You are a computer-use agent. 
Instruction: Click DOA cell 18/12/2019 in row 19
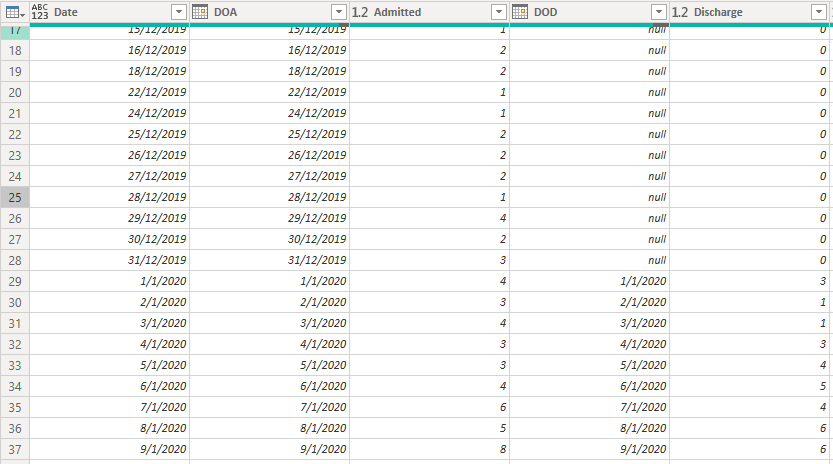pos(269,71)
